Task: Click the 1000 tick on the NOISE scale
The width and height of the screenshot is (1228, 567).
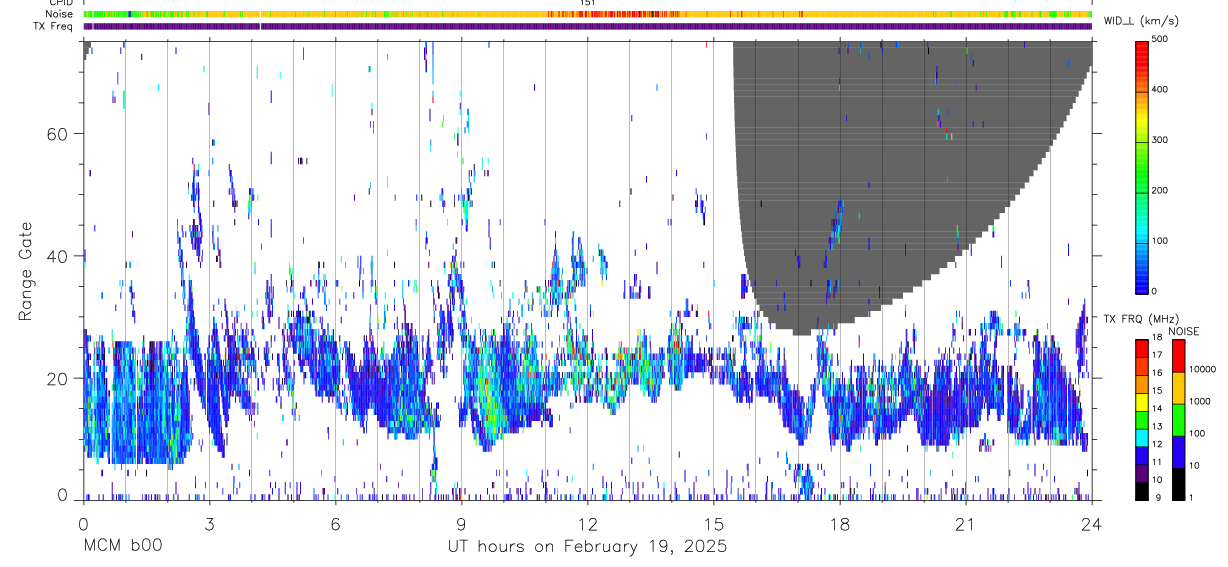Action: [1201, 401]
